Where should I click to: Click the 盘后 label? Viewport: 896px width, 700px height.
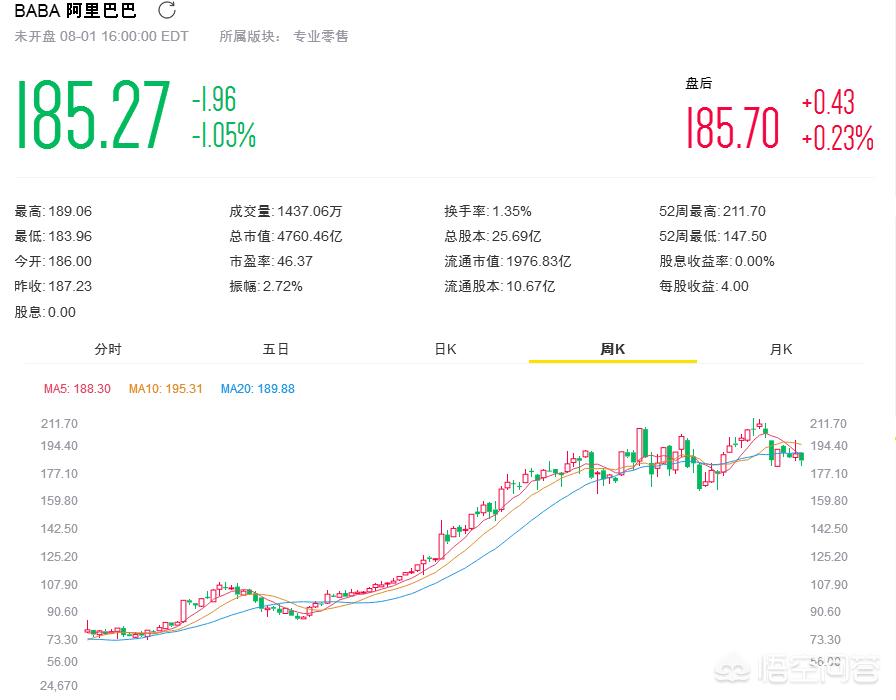[x=699, y=83]
